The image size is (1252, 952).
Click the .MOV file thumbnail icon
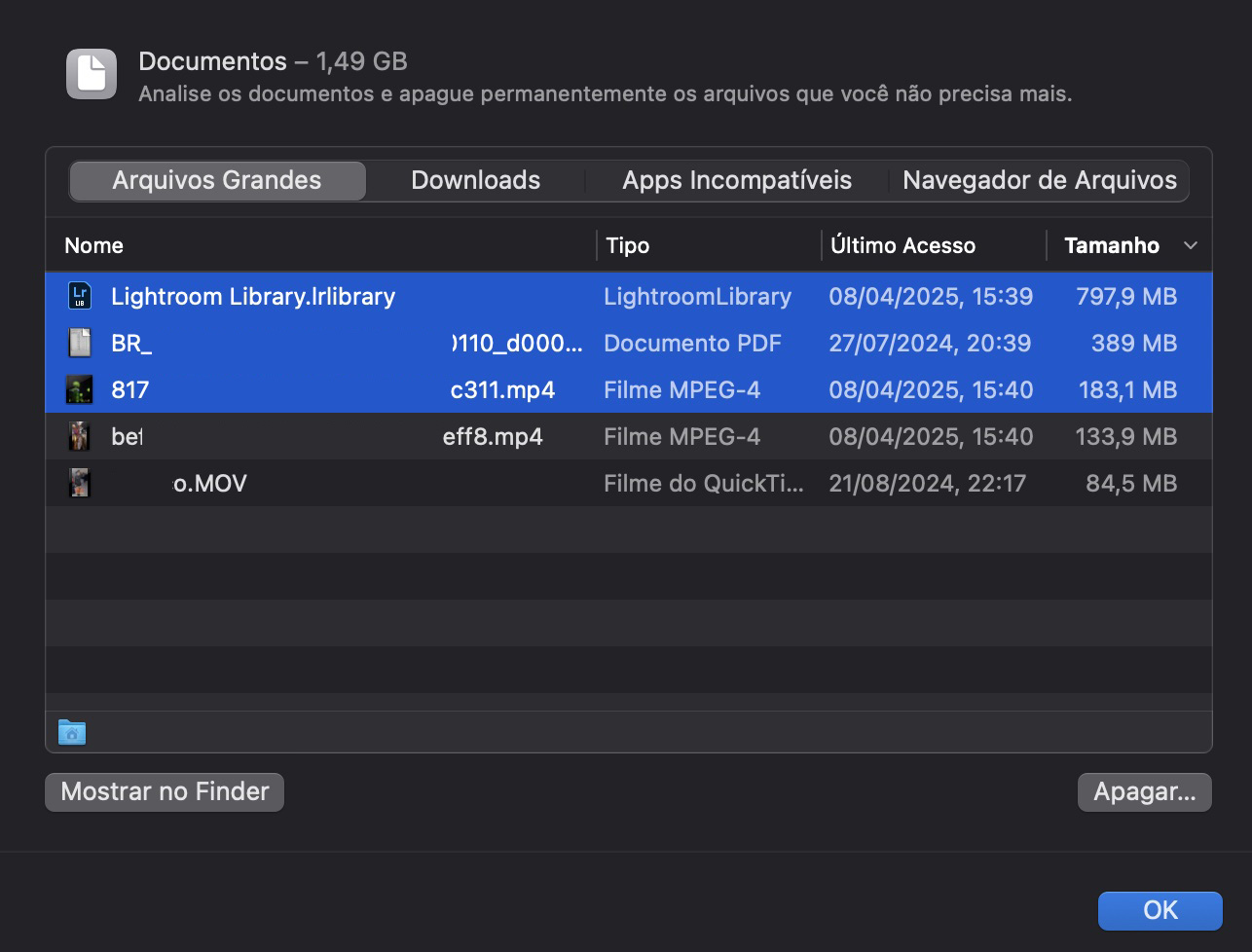[80, 483]
